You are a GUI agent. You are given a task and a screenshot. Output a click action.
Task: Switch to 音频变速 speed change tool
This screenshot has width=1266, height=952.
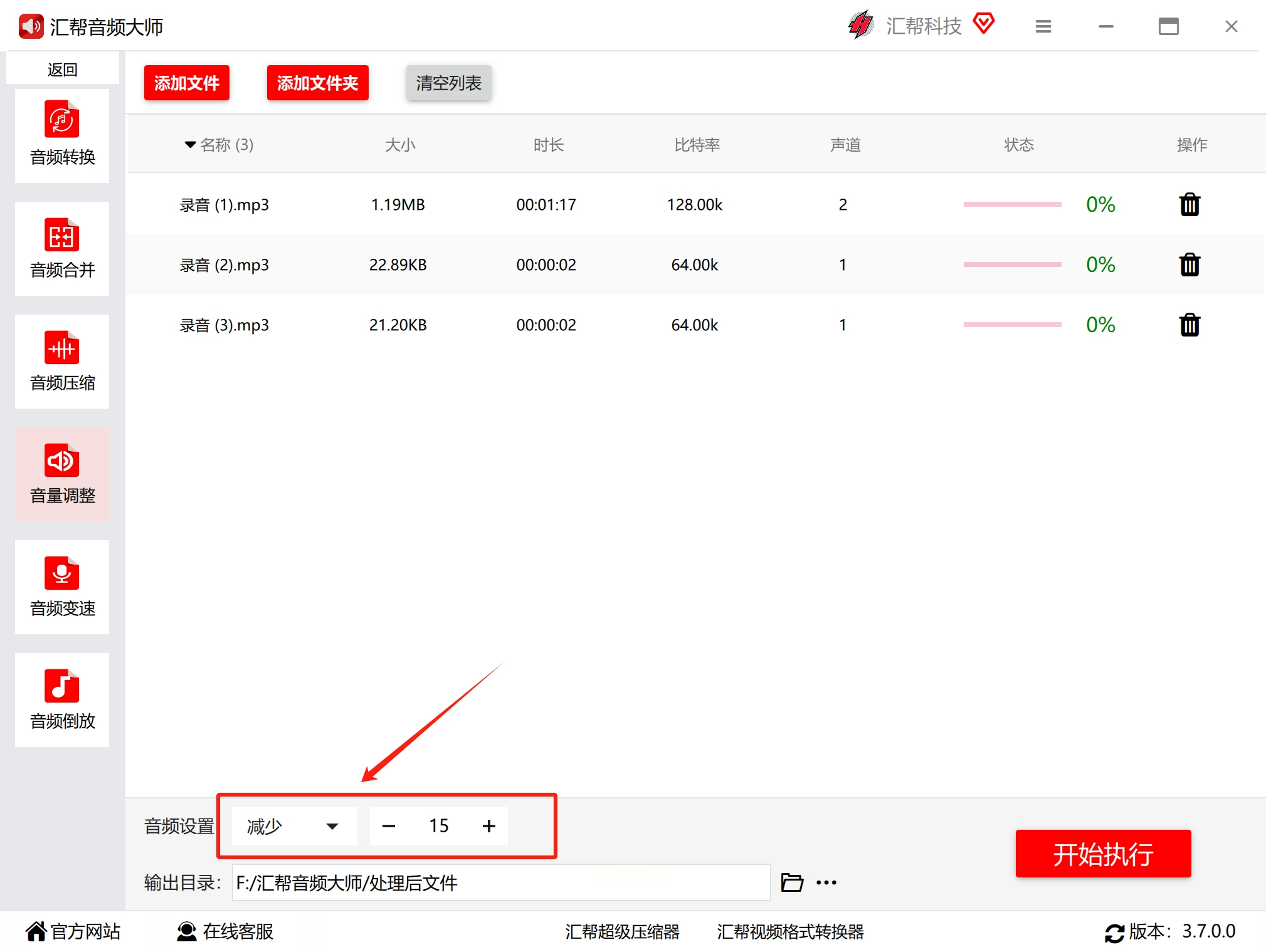(62, 587)
